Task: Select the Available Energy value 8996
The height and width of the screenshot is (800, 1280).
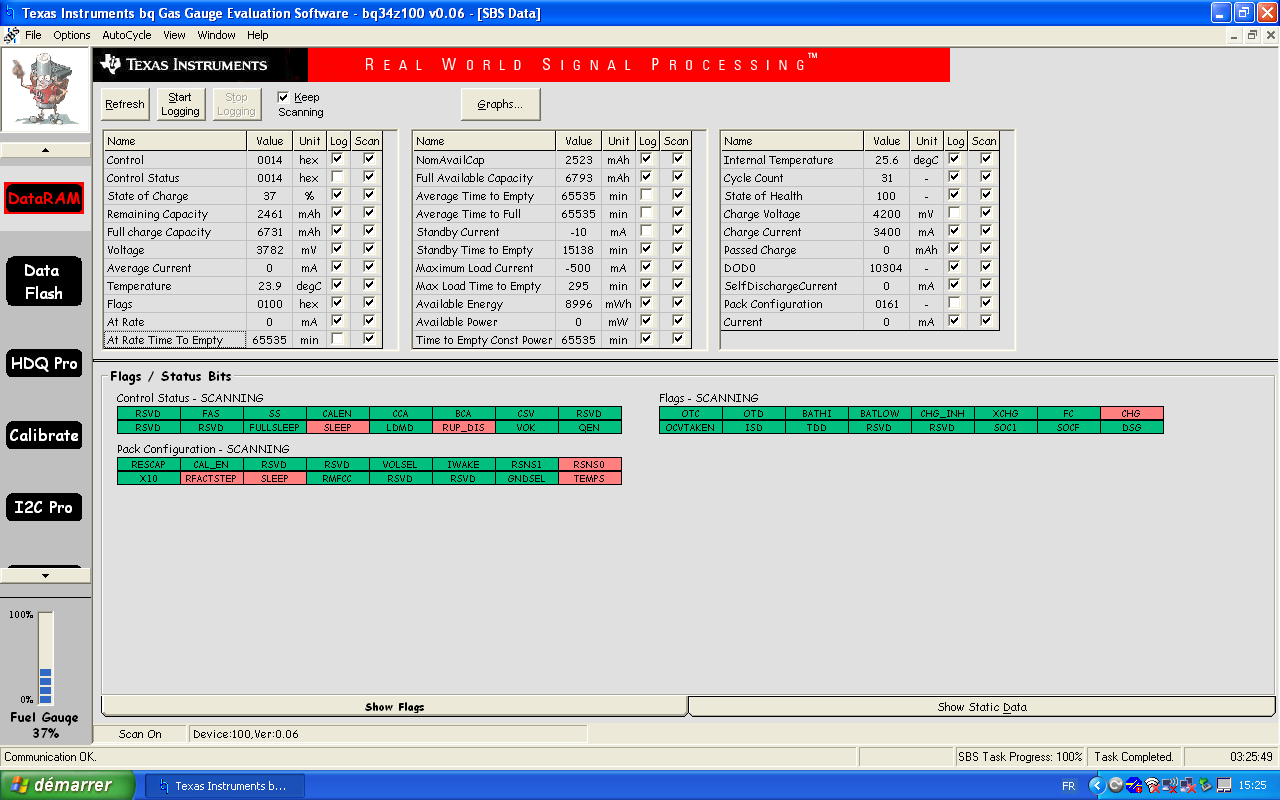Action: 579,304
